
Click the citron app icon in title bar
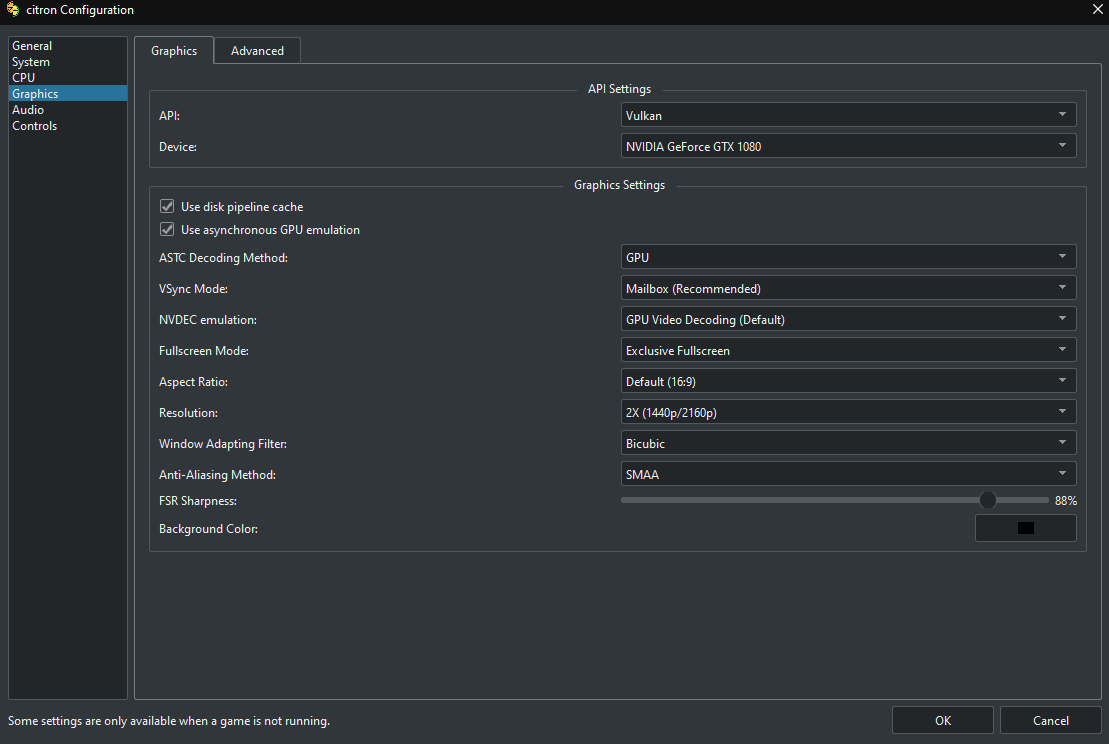click(13, 9)
